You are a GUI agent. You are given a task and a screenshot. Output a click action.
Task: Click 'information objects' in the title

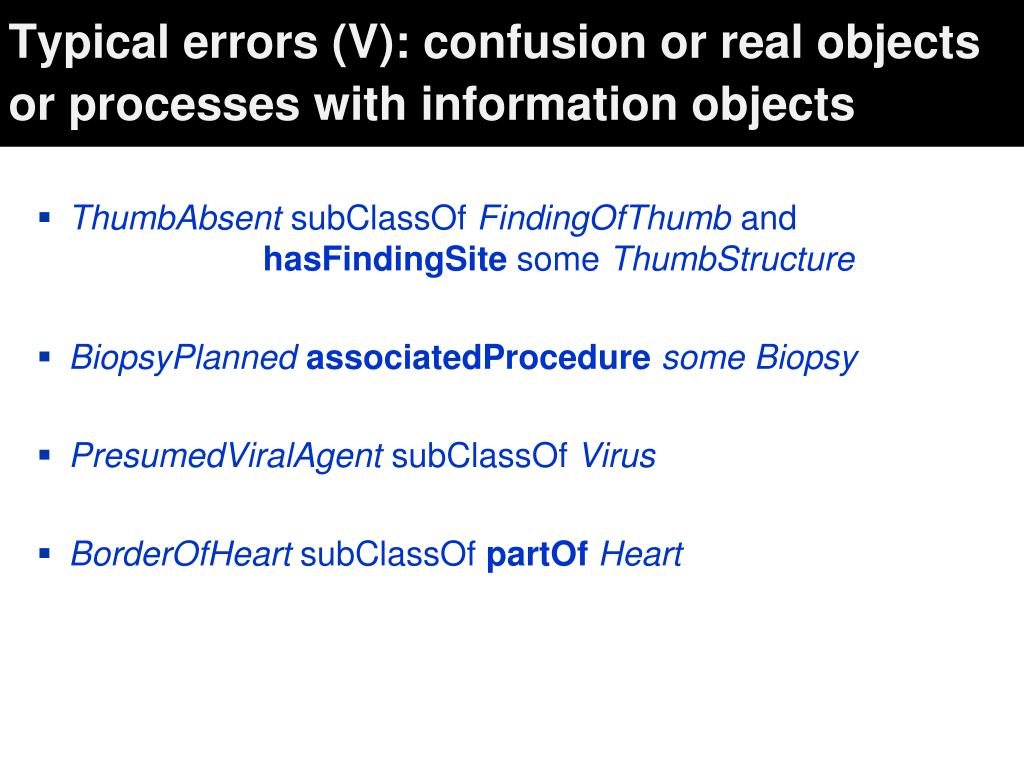(x=637, y=104)
